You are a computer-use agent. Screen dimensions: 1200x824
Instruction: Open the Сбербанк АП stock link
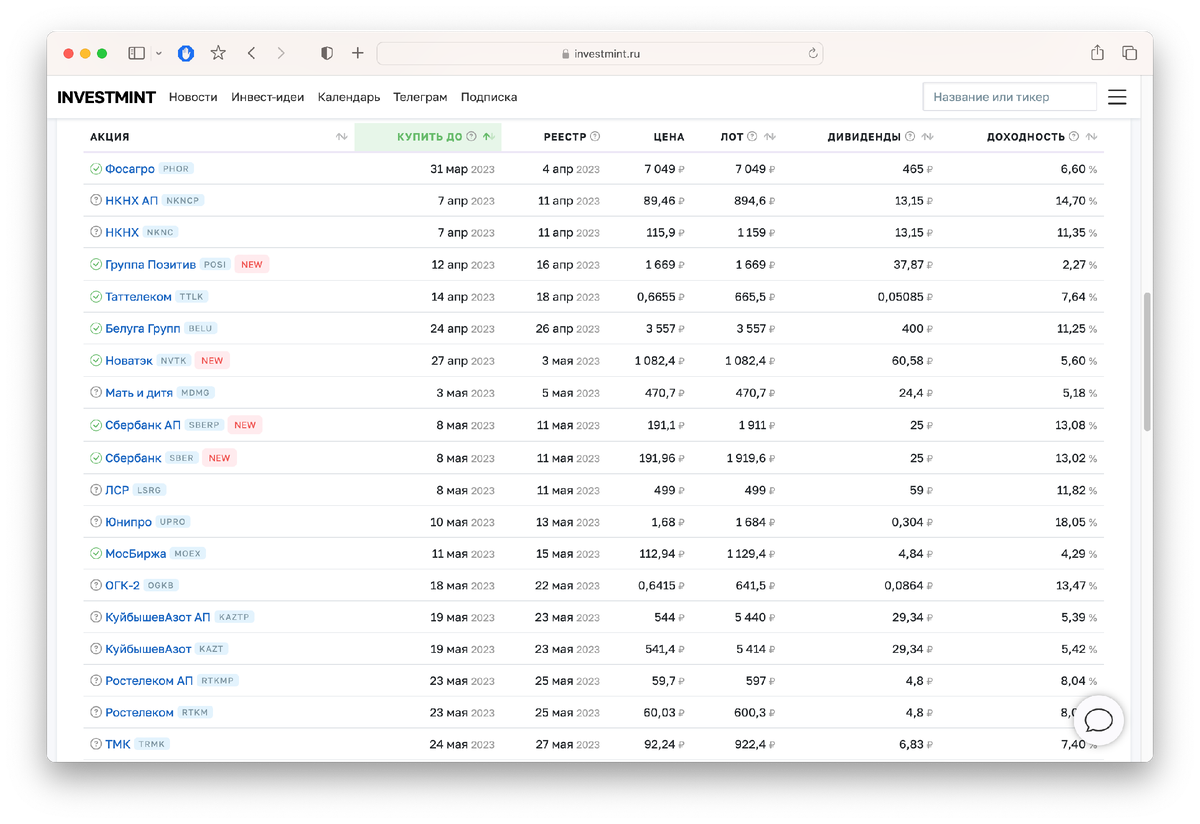[143, 425]
